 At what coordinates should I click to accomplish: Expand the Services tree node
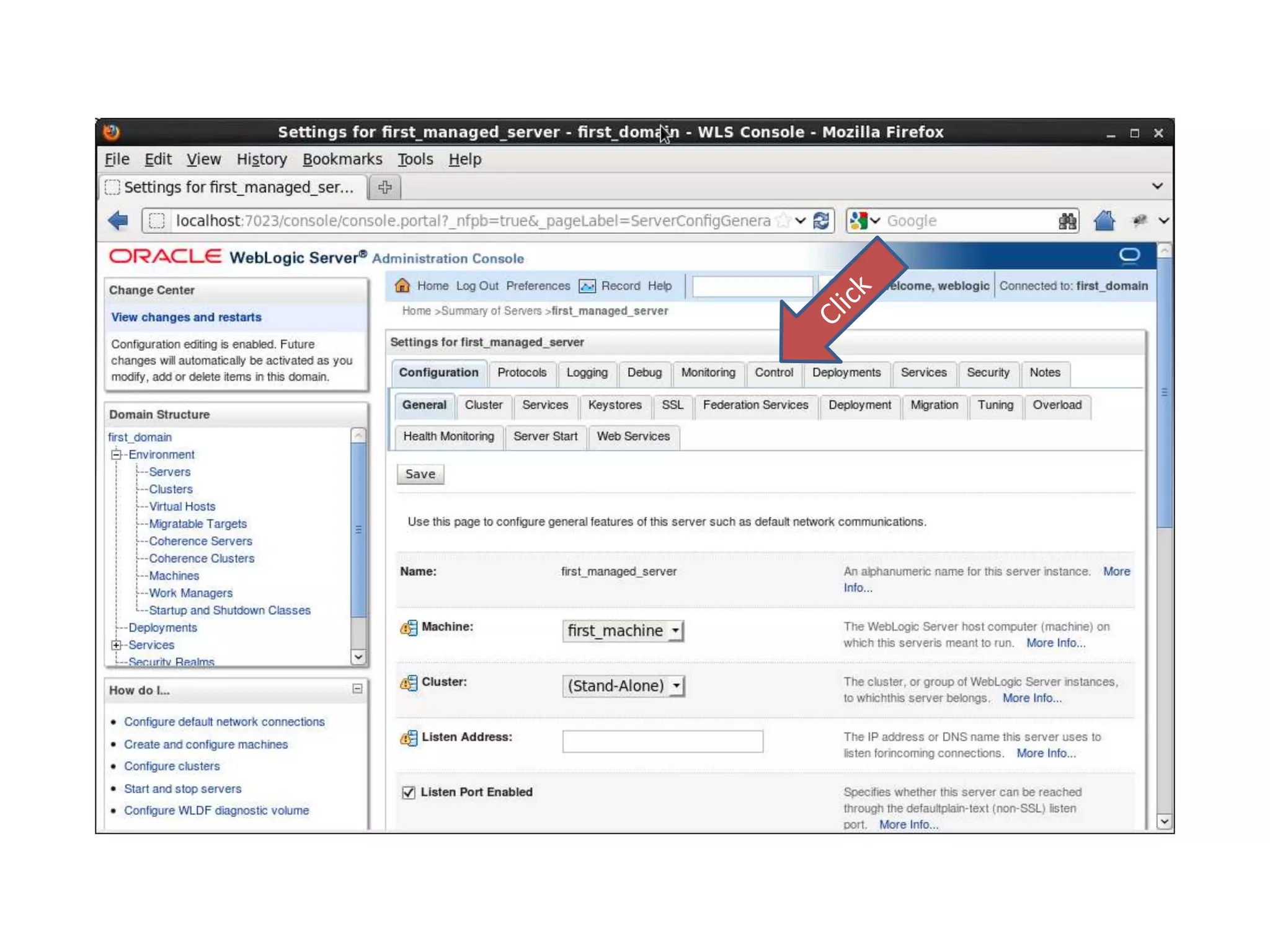click(x=116, y=645)
